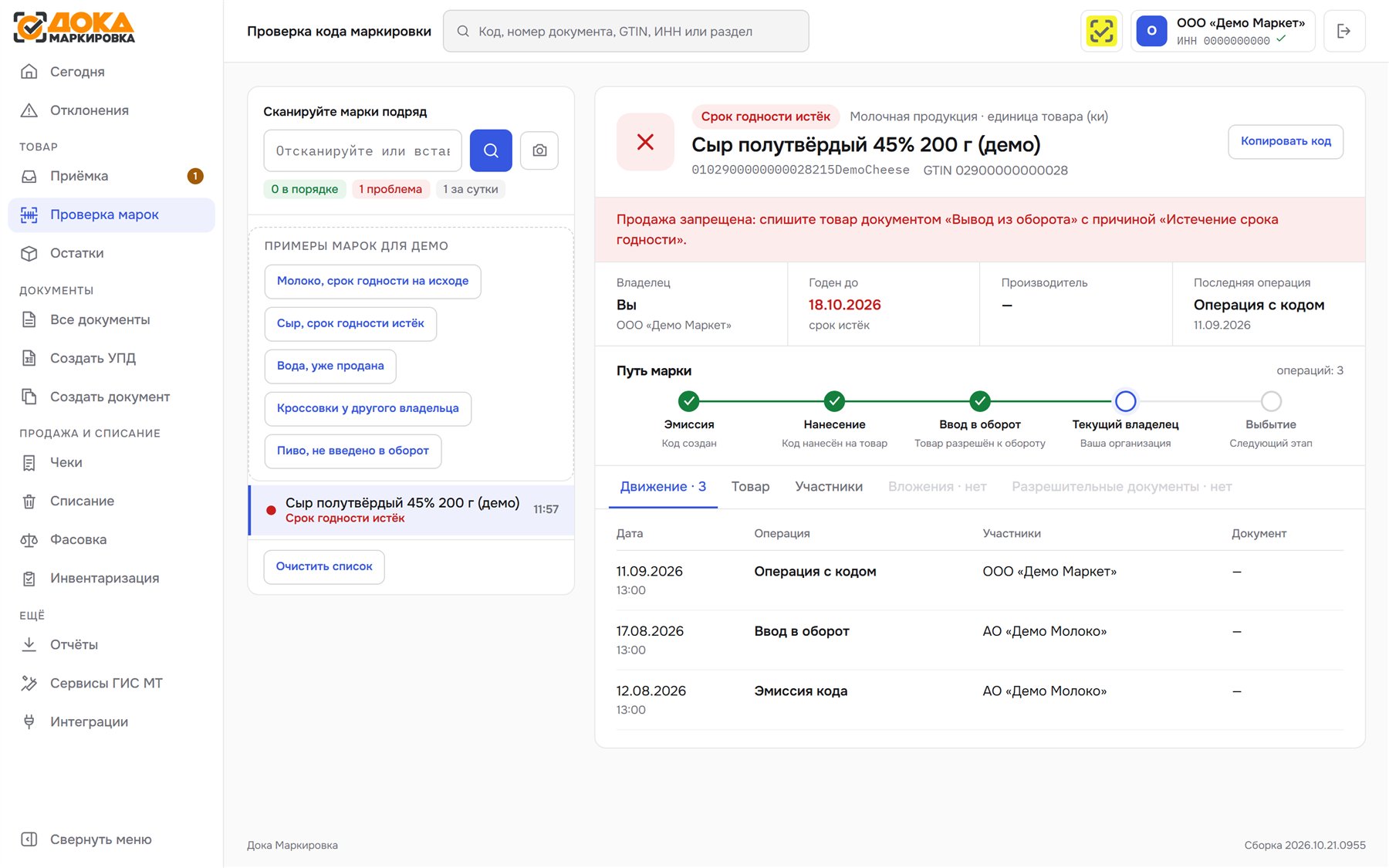Select the Движение · 3 tab
Image resolution: width=1389 pixels, height=868 pixels.
pos(663,487)
